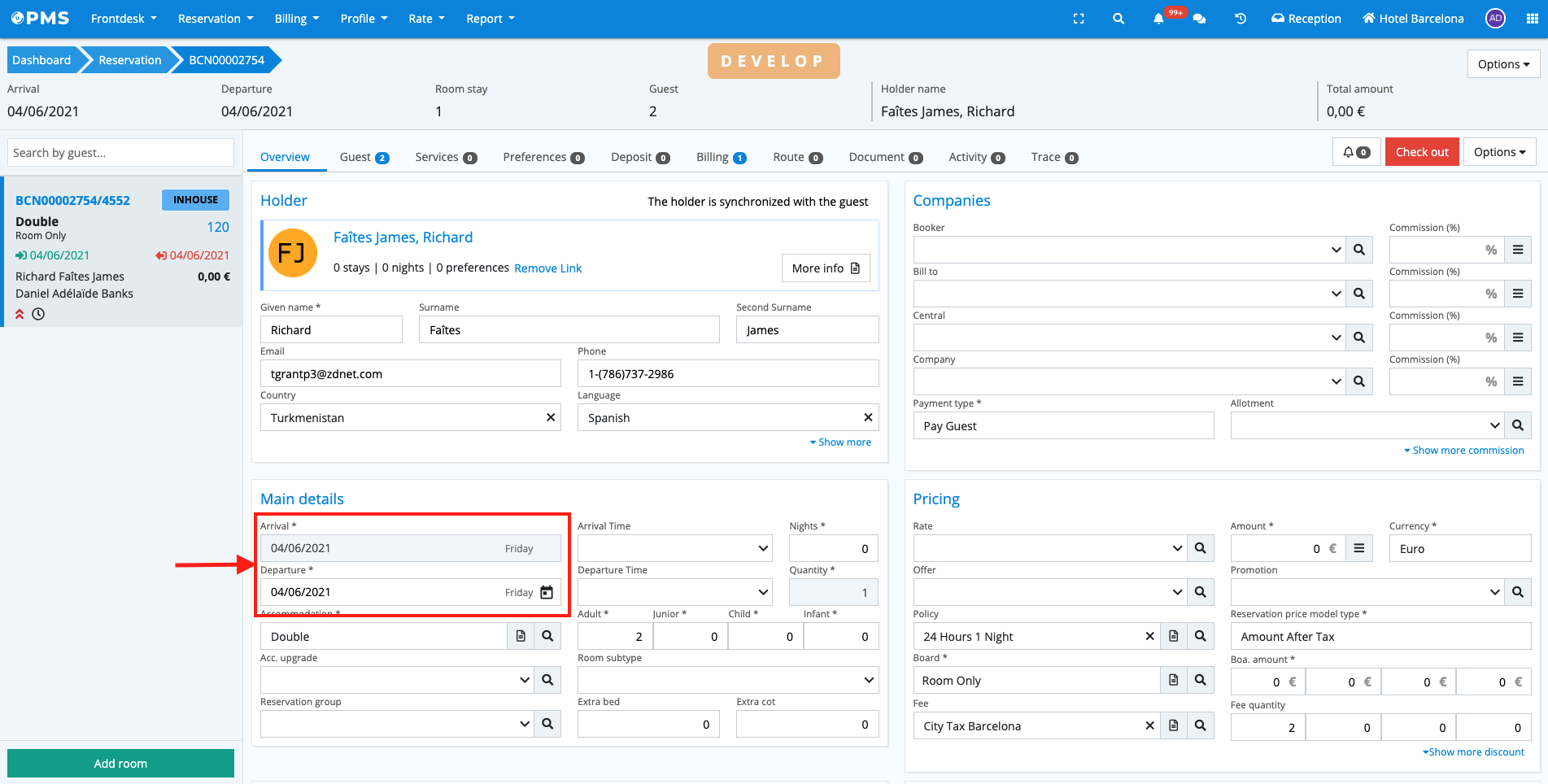Screen dimensions: 1548x784
Task: Click the history clock icon in top bar
Action: tap(1241, 19)
